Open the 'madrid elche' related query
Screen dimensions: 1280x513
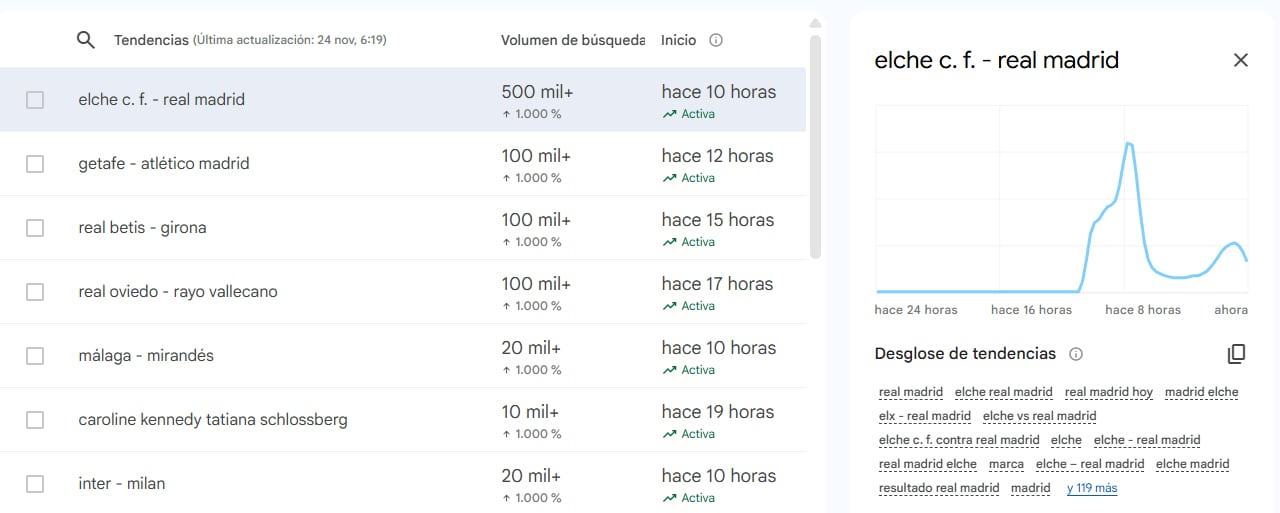tap(1202, 392)
